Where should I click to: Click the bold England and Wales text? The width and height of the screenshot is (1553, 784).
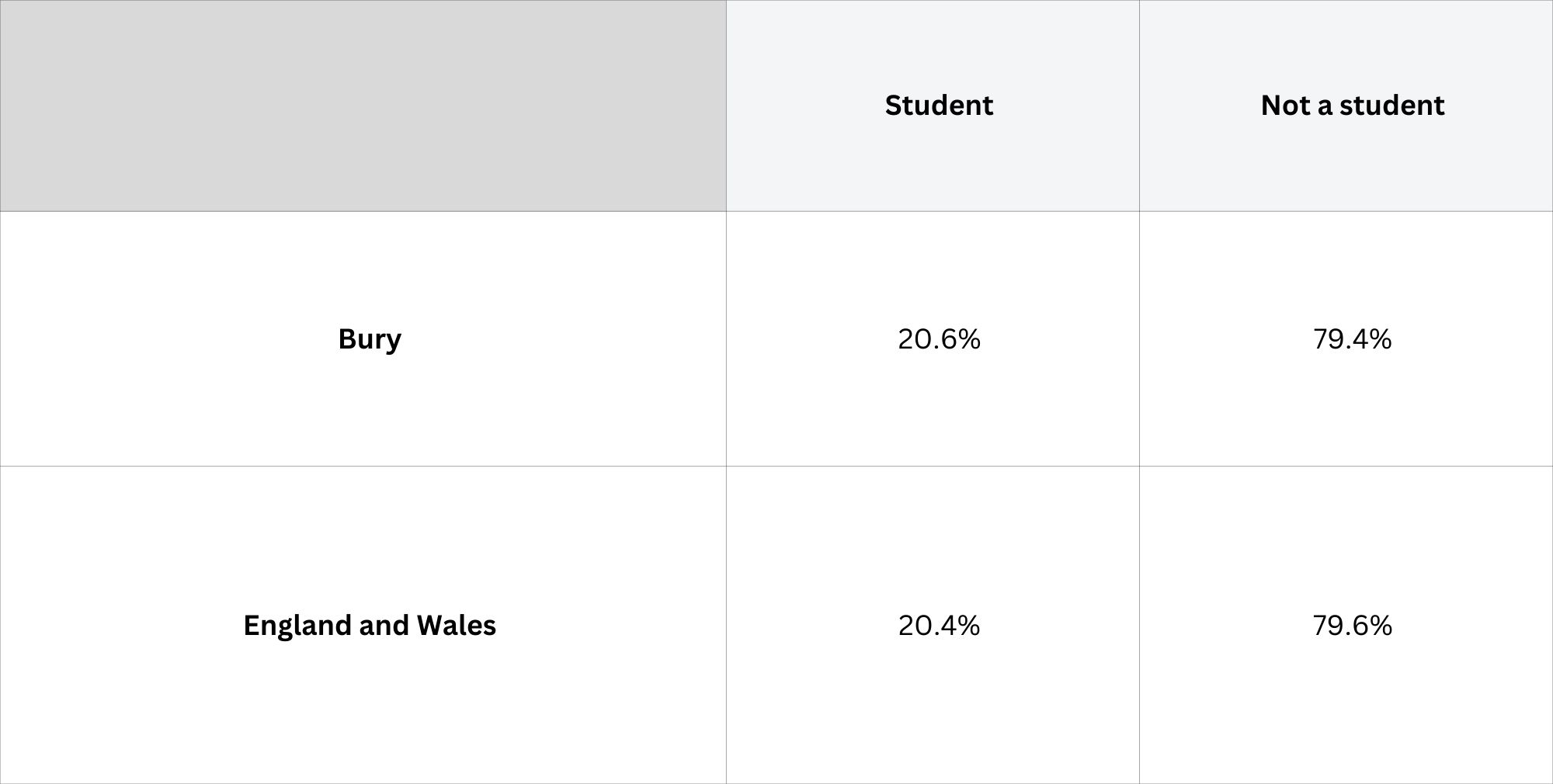click(x=370, y=626)
